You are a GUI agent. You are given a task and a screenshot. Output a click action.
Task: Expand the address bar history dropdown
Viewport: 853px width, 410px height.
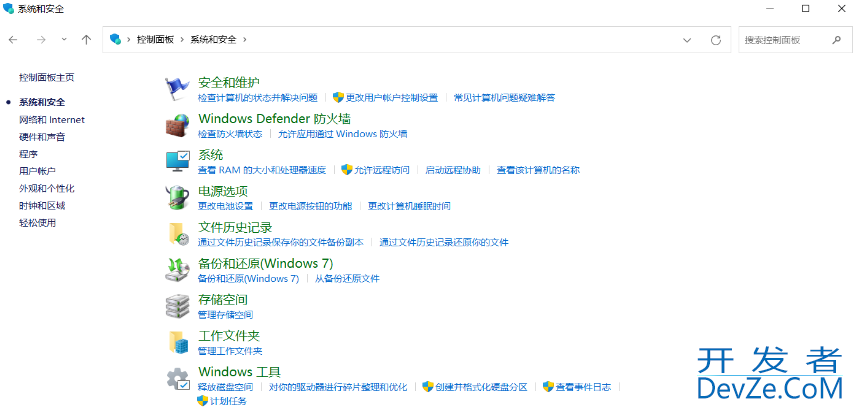(x=687, y=40)
